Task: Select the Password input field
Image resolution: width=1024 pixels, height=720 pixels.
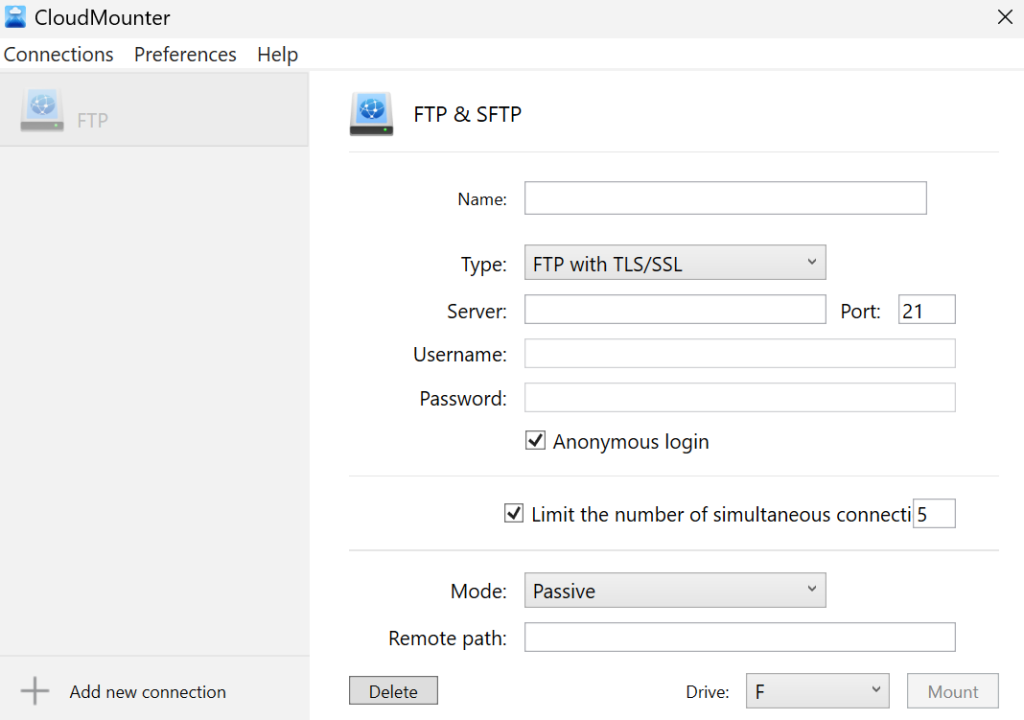Action: [x=740, y=397]
